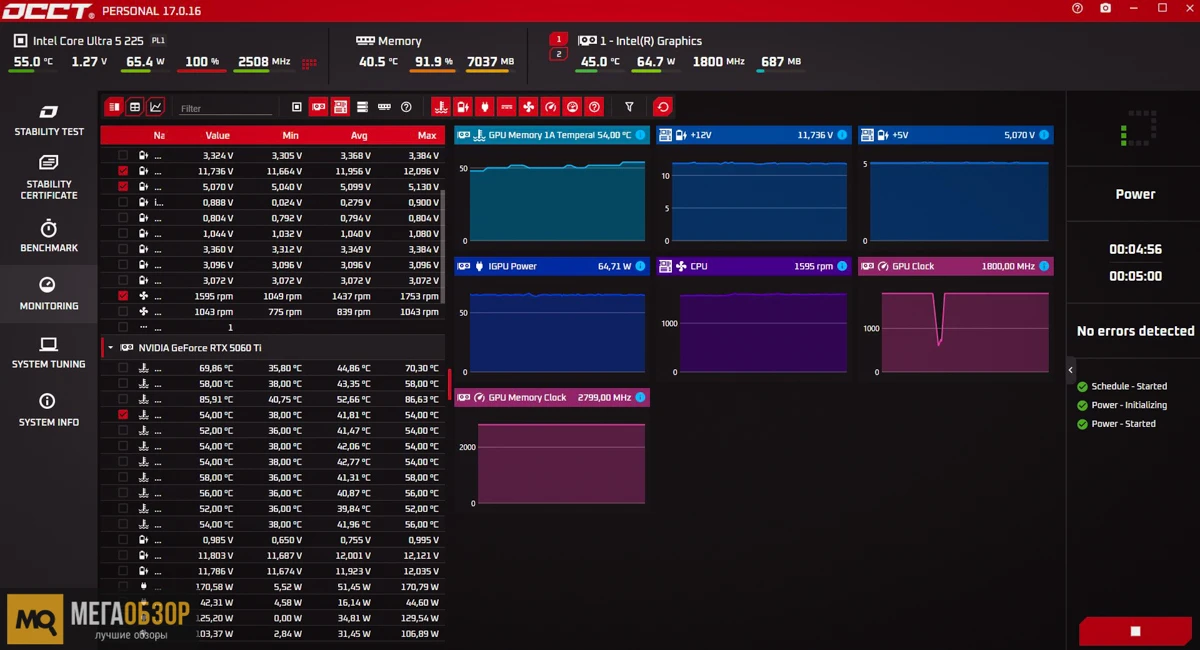Open help icon in title bar
Image resolution: width=1200 pixels, height=650 pixels.
tap(1077, 8)
